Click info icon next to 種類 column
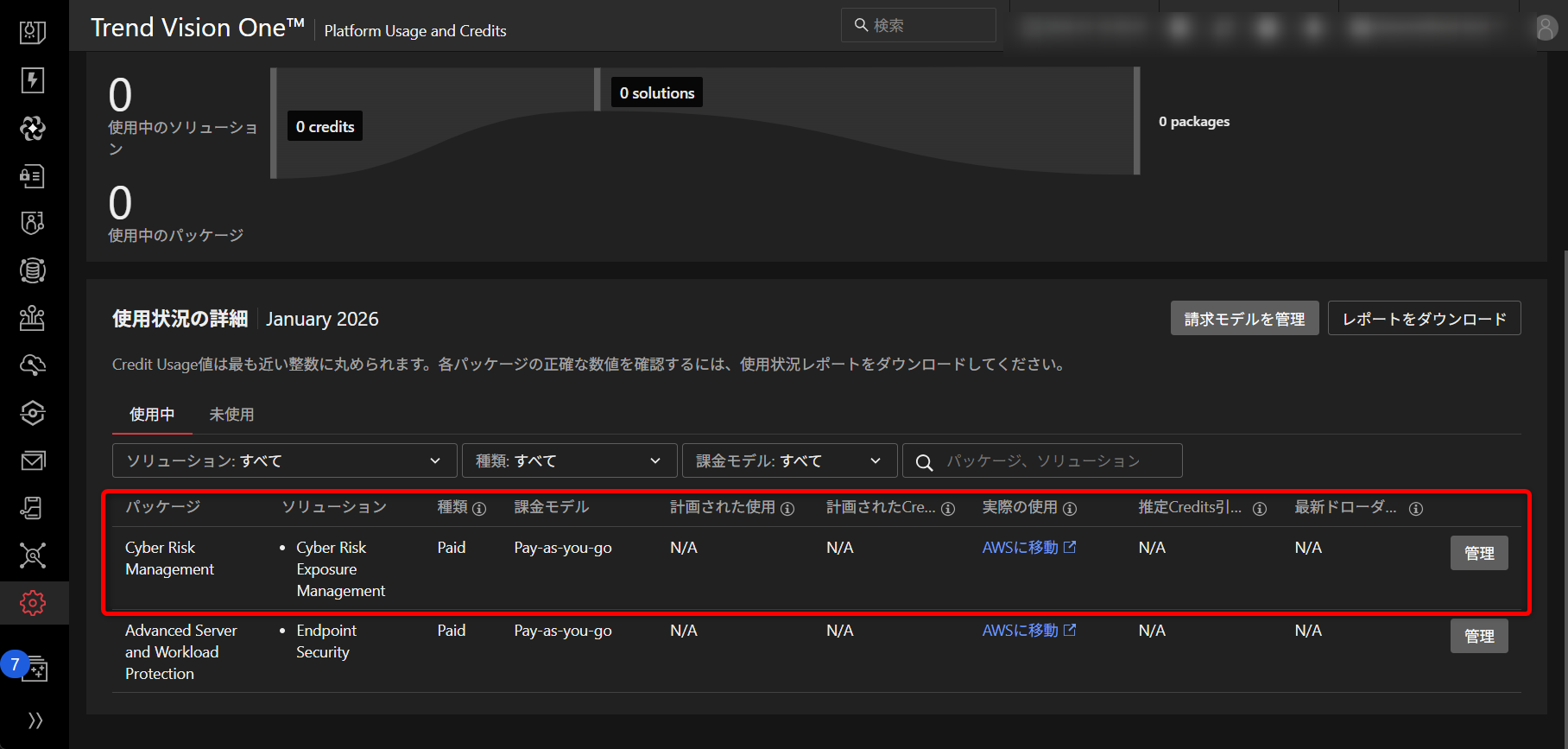The height and width of the screenshot is (749, 1568). [479, 509]
